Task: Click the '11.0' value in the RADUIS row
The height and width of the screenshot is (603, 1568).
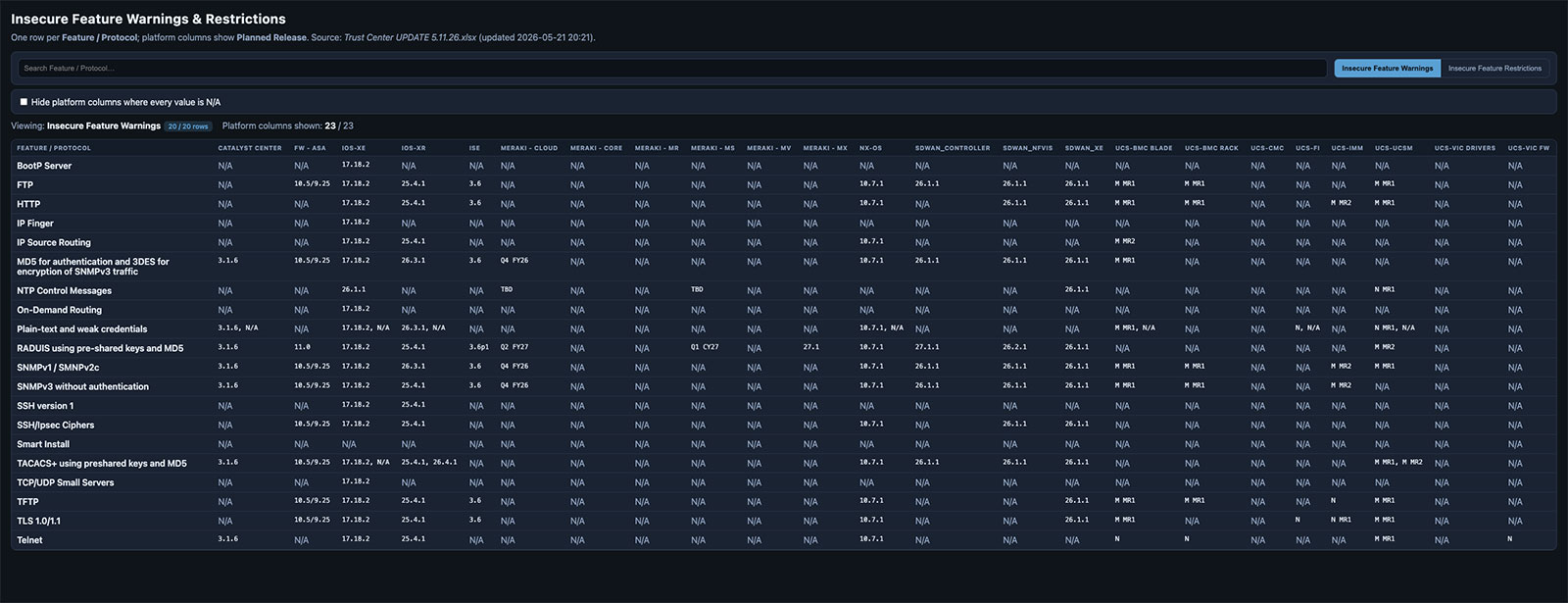Action: [302, 347]
